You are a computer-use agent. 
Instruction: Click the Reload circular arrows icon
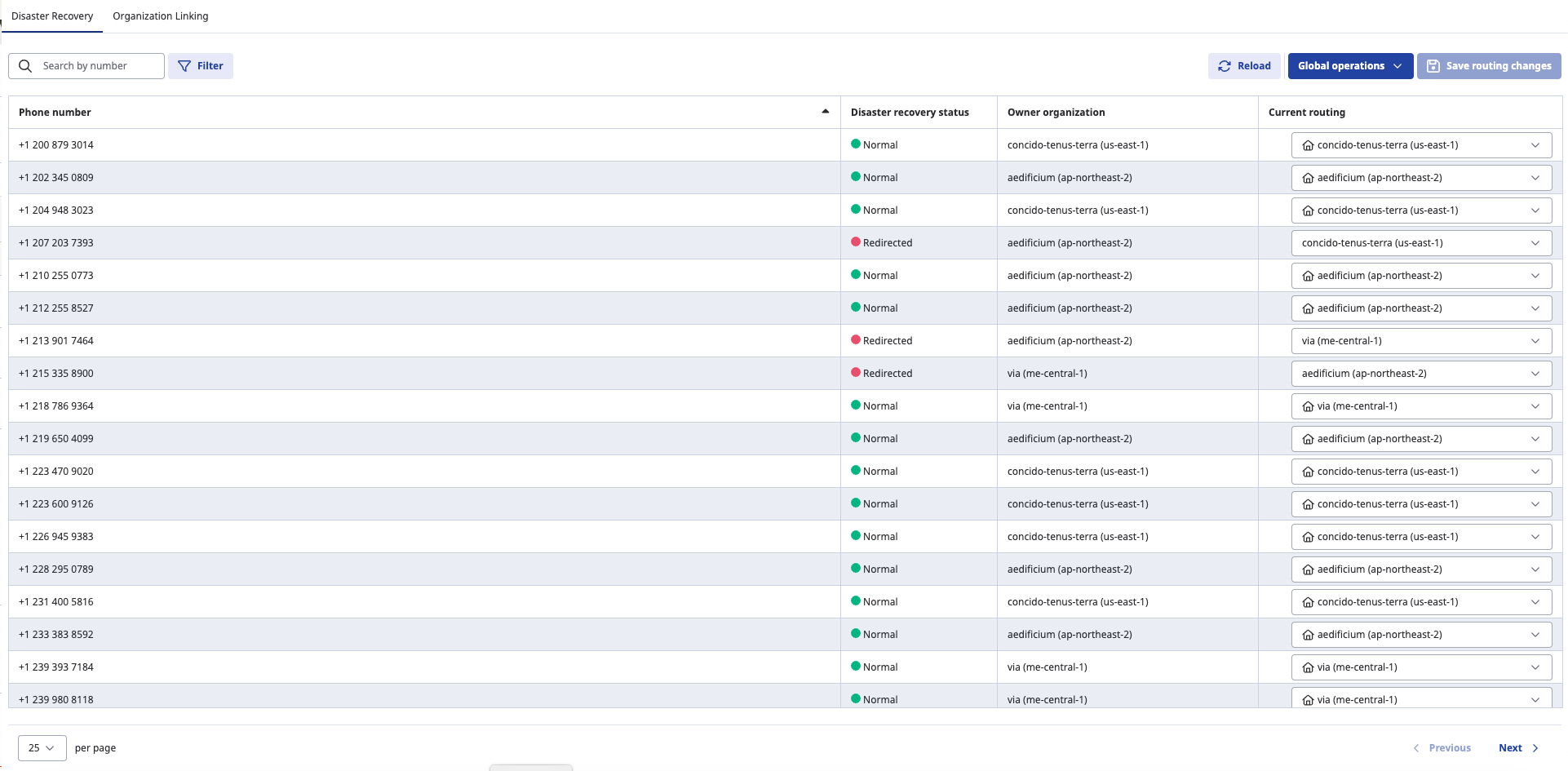(1224, 66)
